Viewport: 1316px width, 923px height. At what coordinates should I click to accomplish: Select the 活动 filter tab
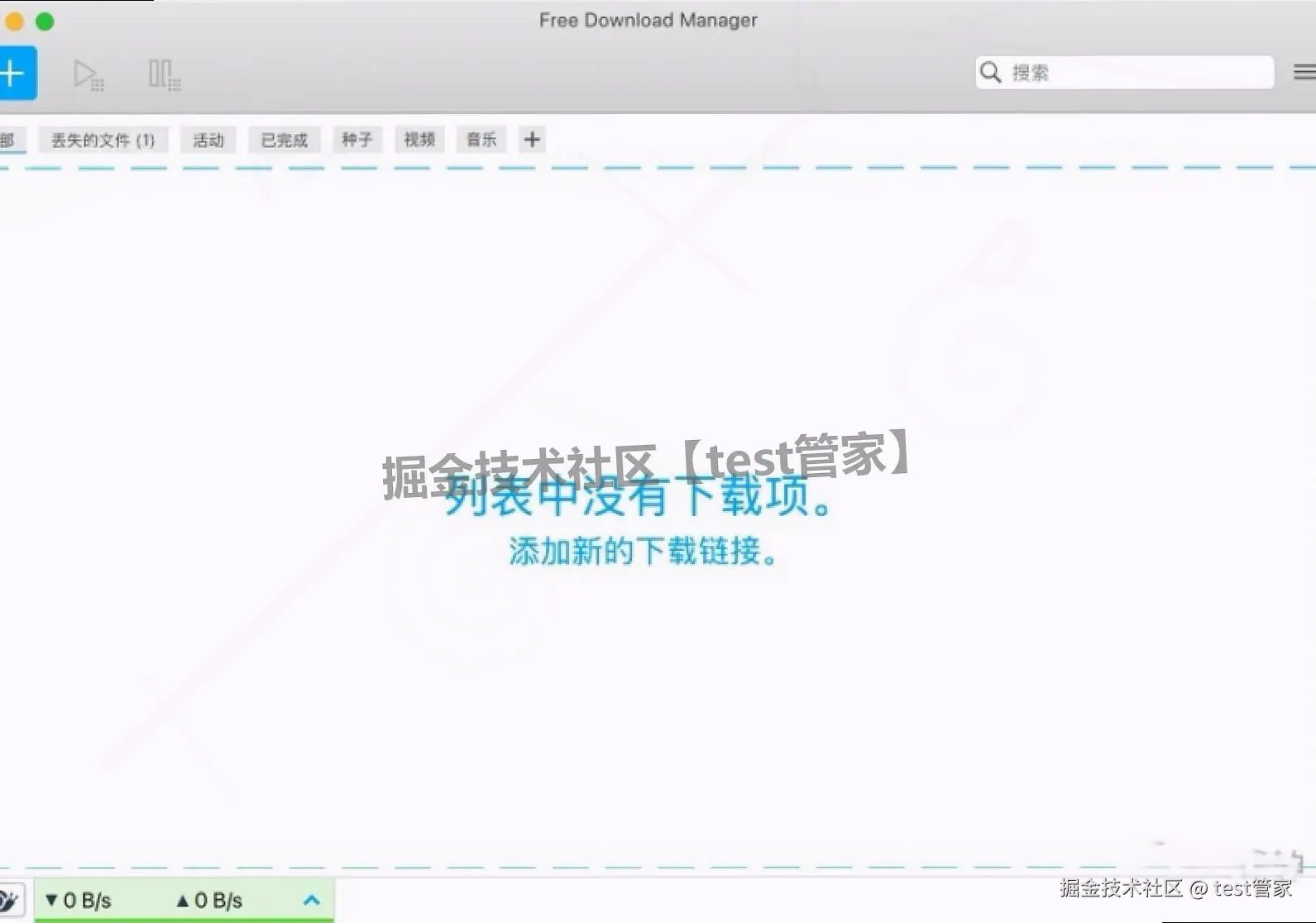[x=208, y=140]
